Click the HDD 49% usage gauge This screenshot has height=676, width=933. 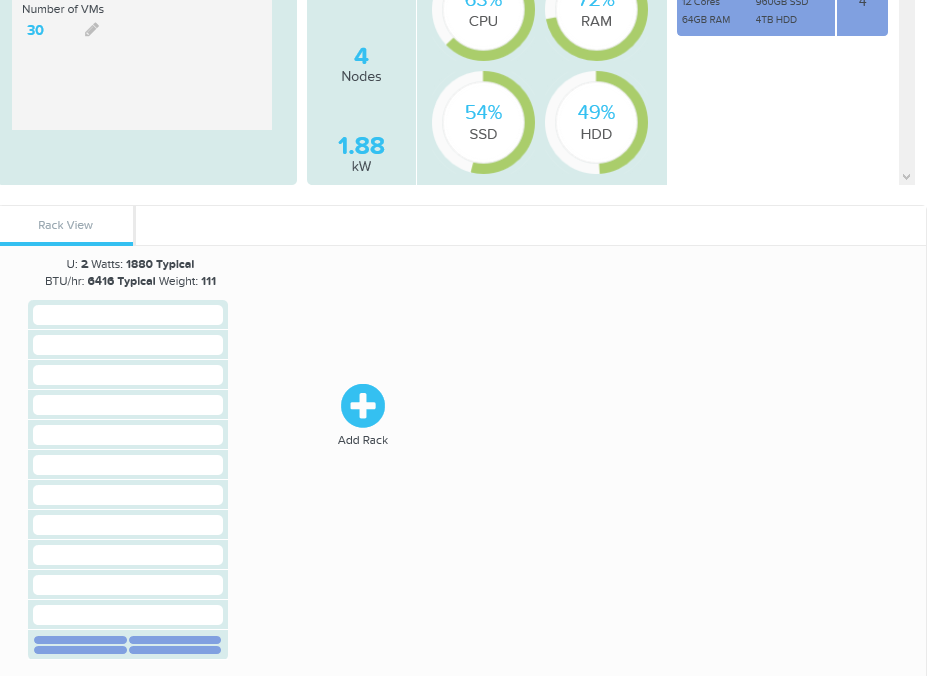(x=596, y=120)
